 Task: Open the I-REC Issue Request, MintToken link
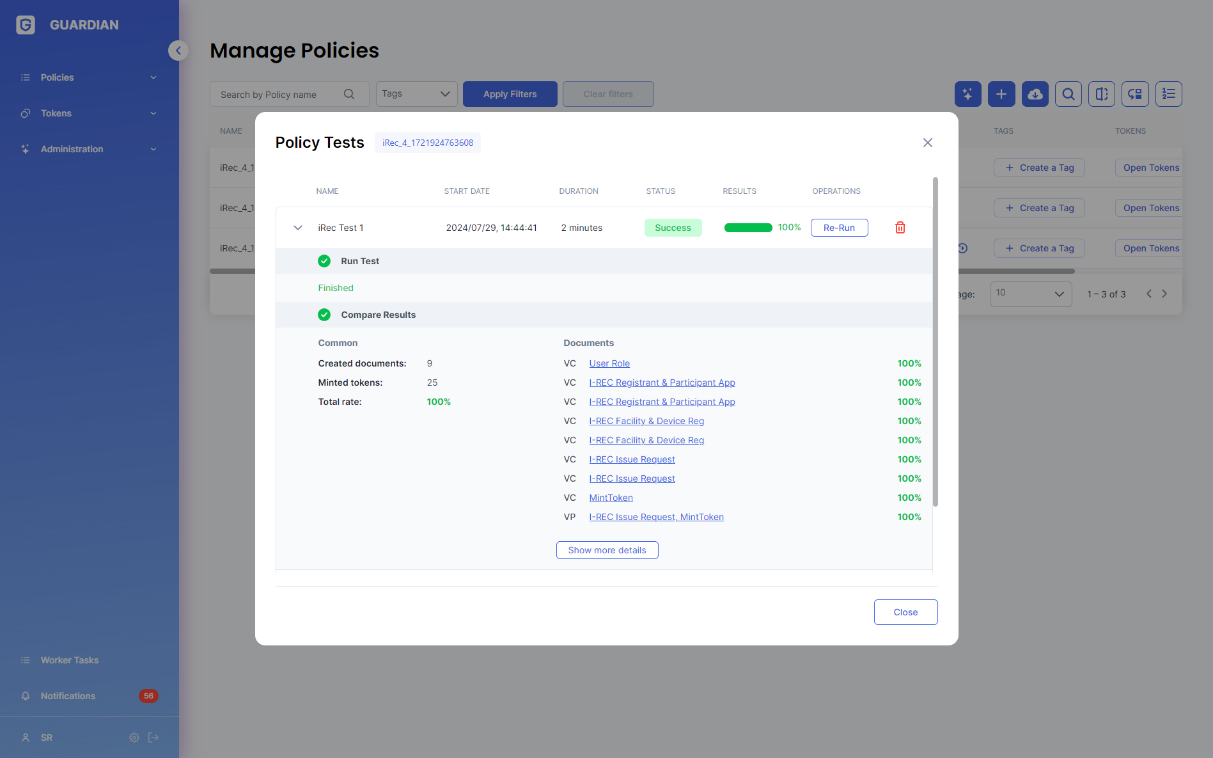tap(656, 517)
